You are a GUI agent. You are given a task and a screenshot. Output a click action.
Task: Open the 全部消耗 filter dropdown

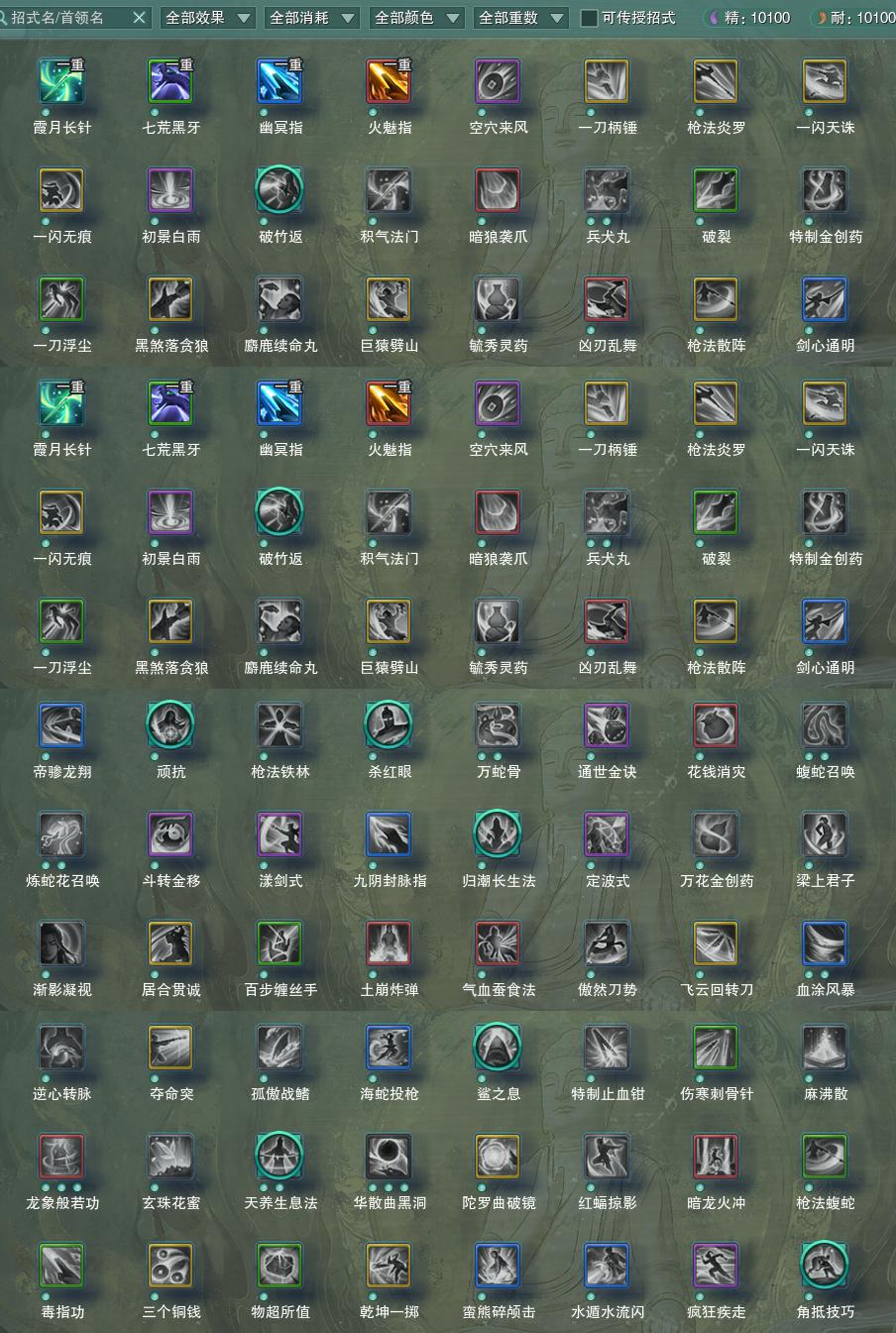point(311,17)
